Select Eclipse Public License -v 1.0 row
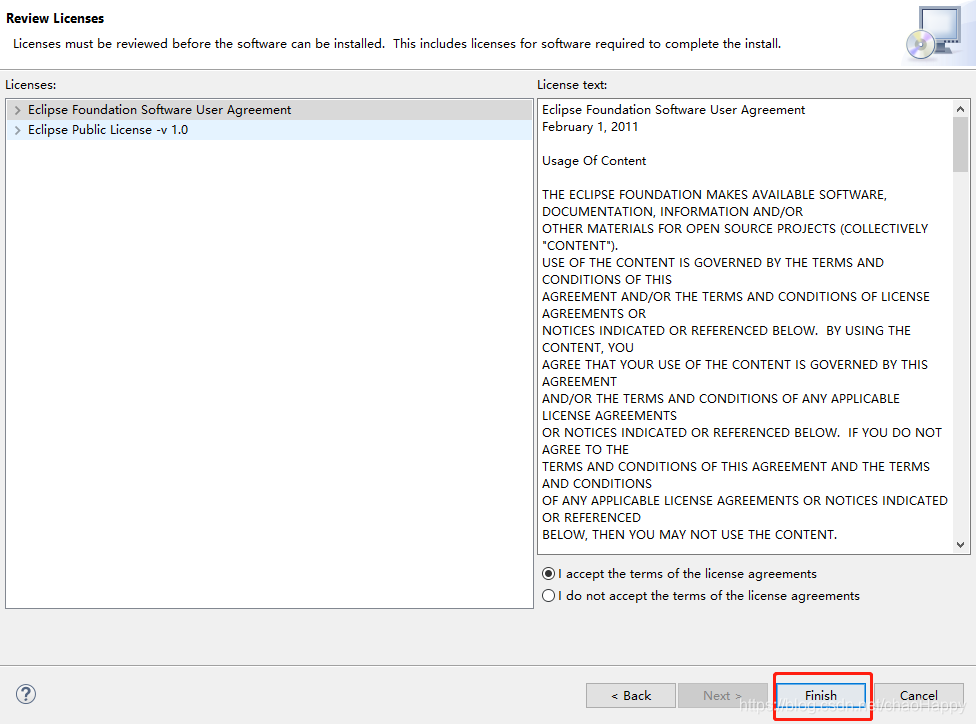The height and width of the screenshot is (724, 976). pos(270,129)
